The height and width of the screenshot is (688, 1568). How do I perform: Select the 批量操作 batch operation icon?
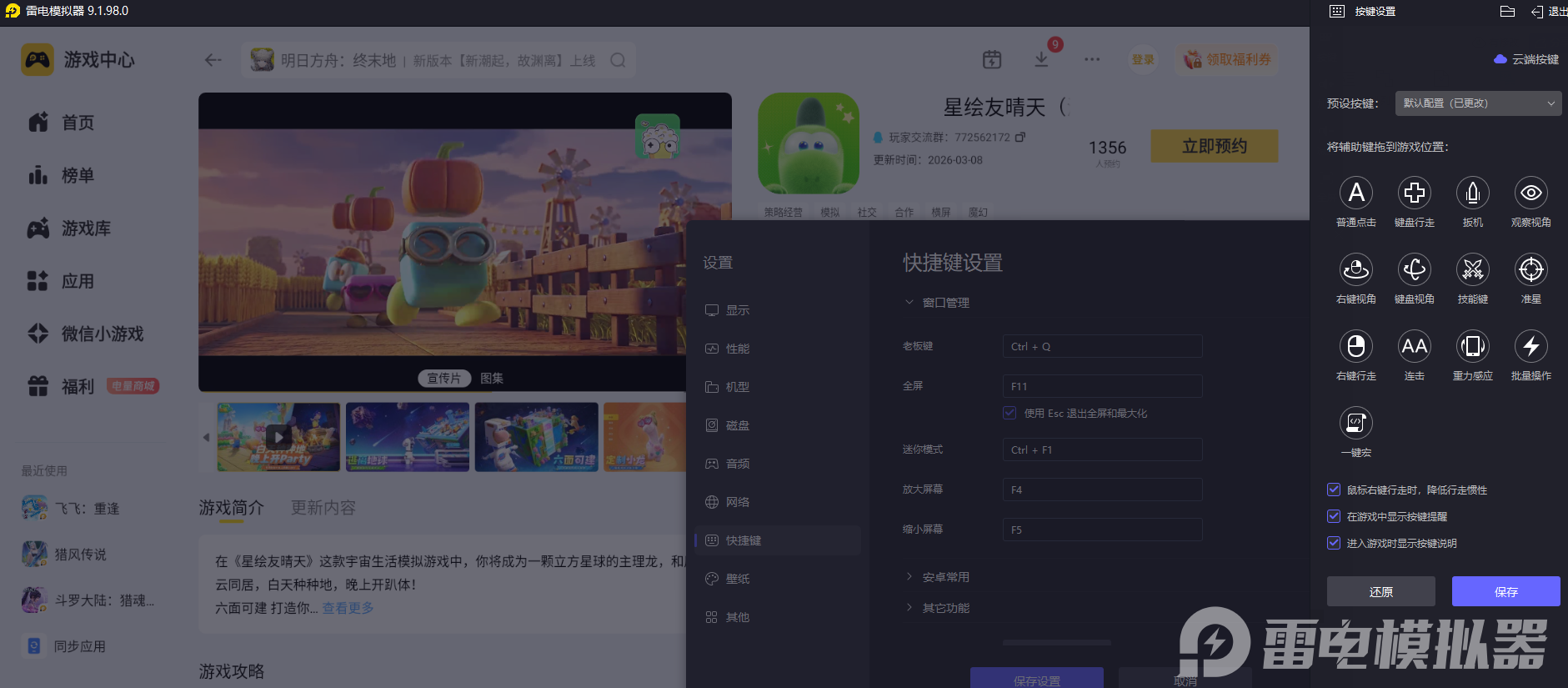point(1531,346)
